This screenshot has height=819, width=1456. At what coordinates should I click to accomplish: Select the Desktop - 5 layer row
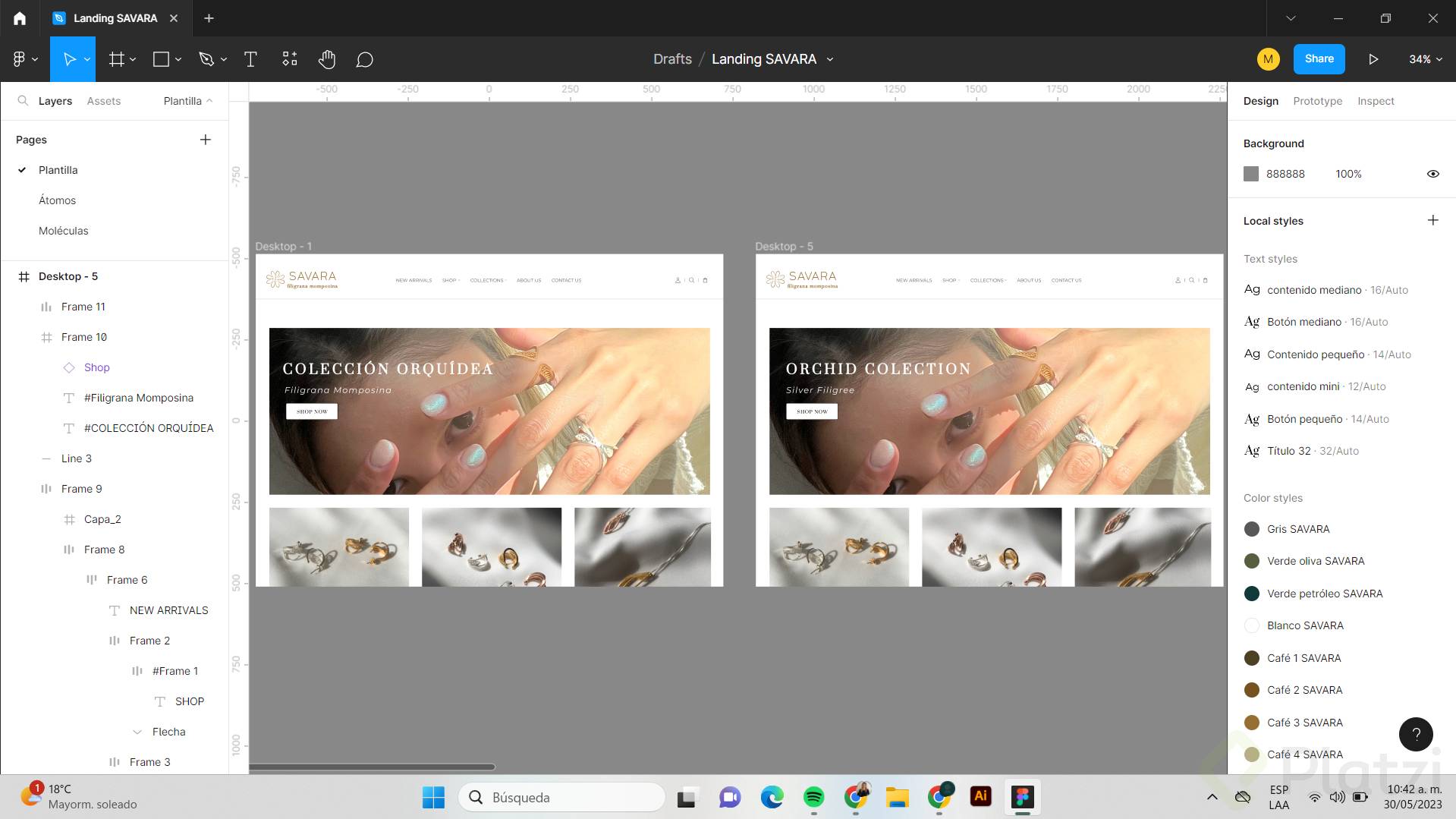pos(68,276)
